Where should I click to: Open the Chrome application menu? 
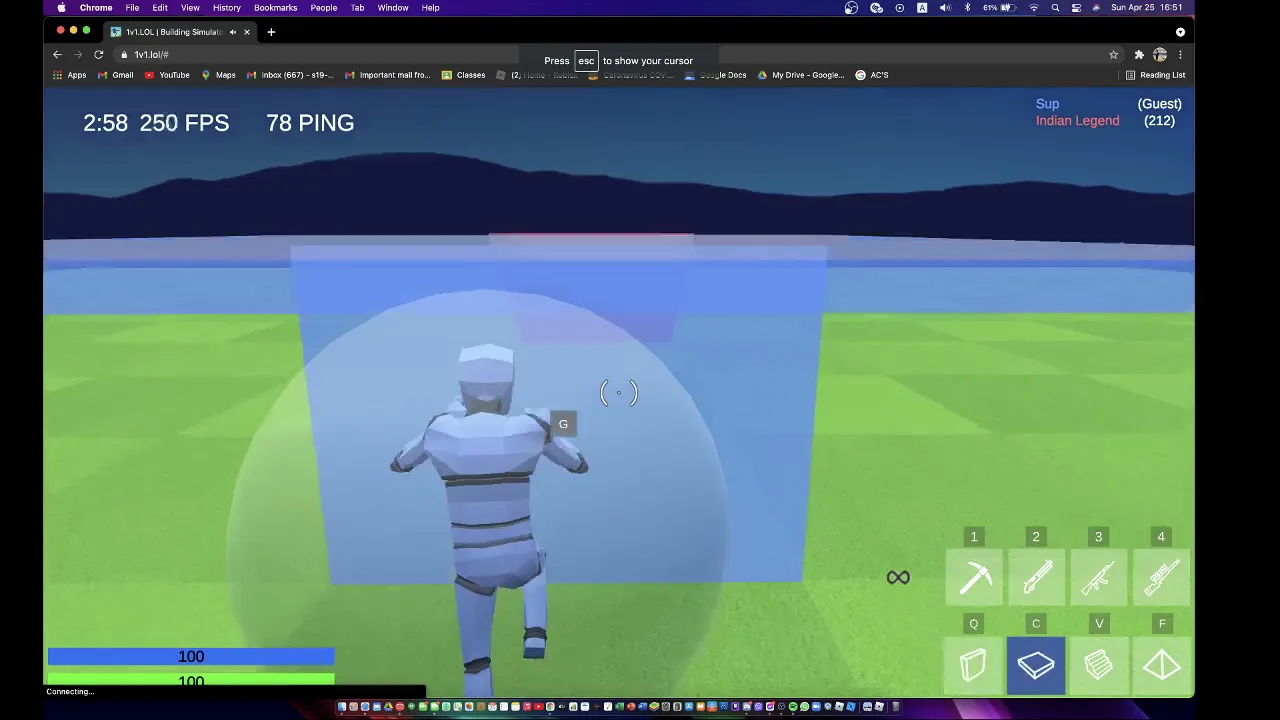pos(96,8)
